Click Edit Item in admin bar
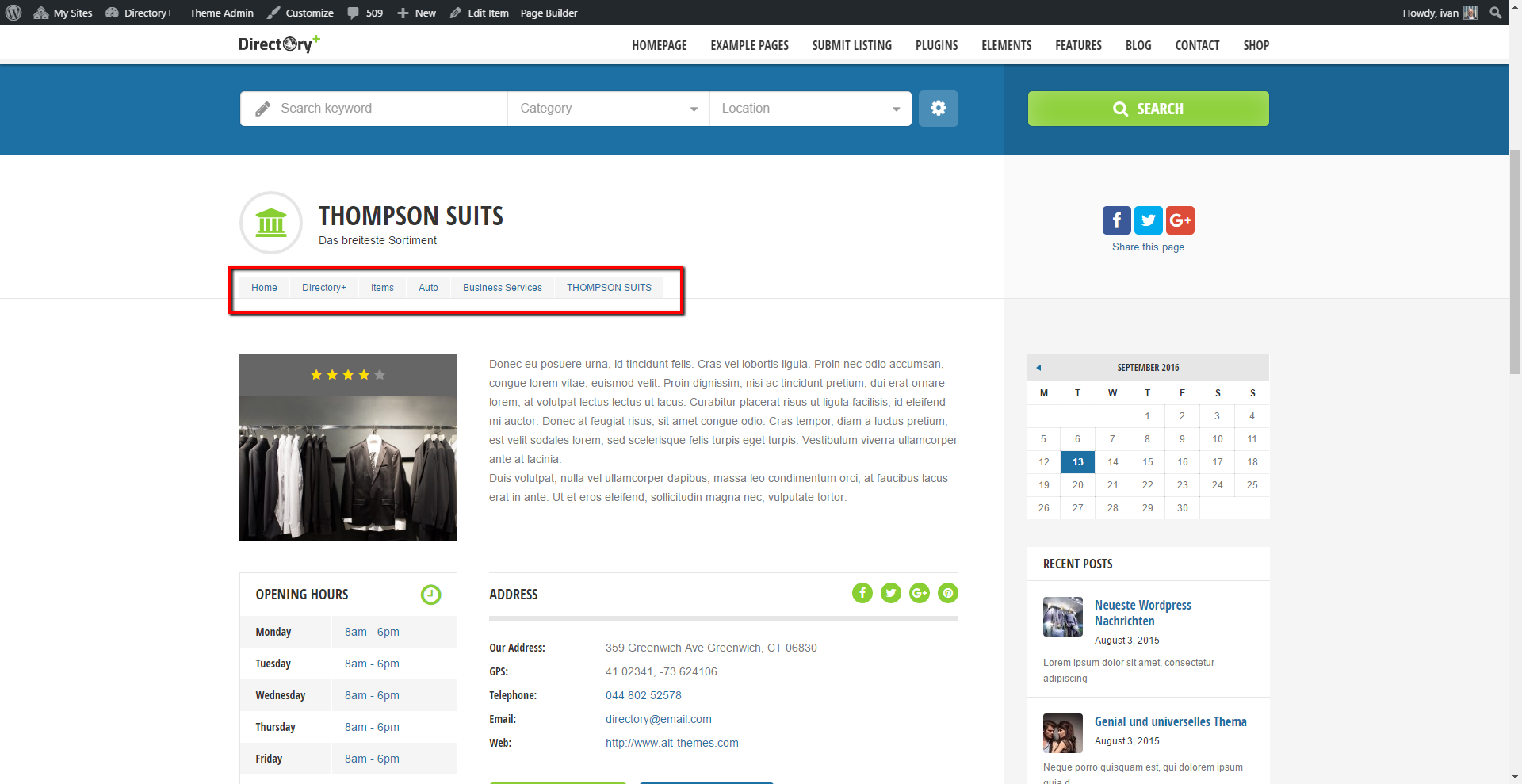 click(480, 13)
